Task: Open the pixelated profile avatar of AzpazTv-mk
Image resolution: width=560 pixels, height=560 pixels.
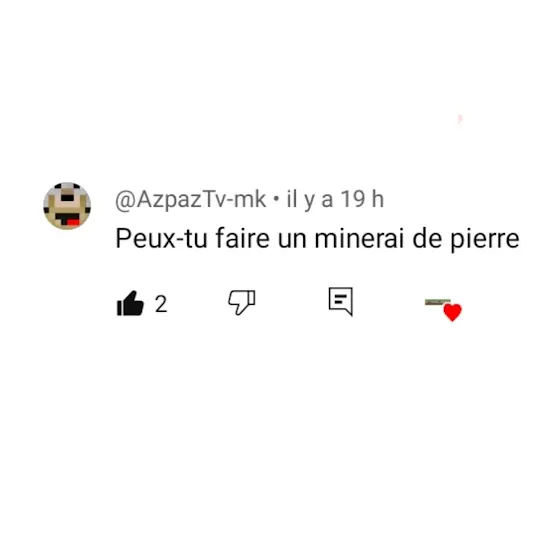Action: pos(67,206)
